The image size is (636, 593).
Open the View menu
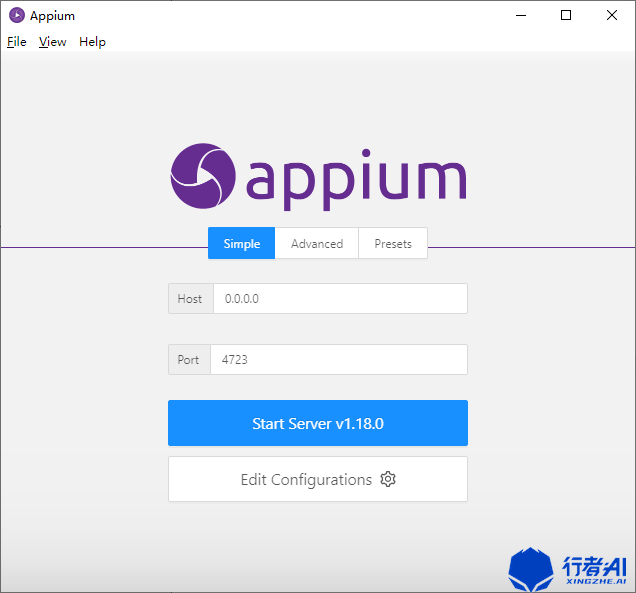[52, 42]
